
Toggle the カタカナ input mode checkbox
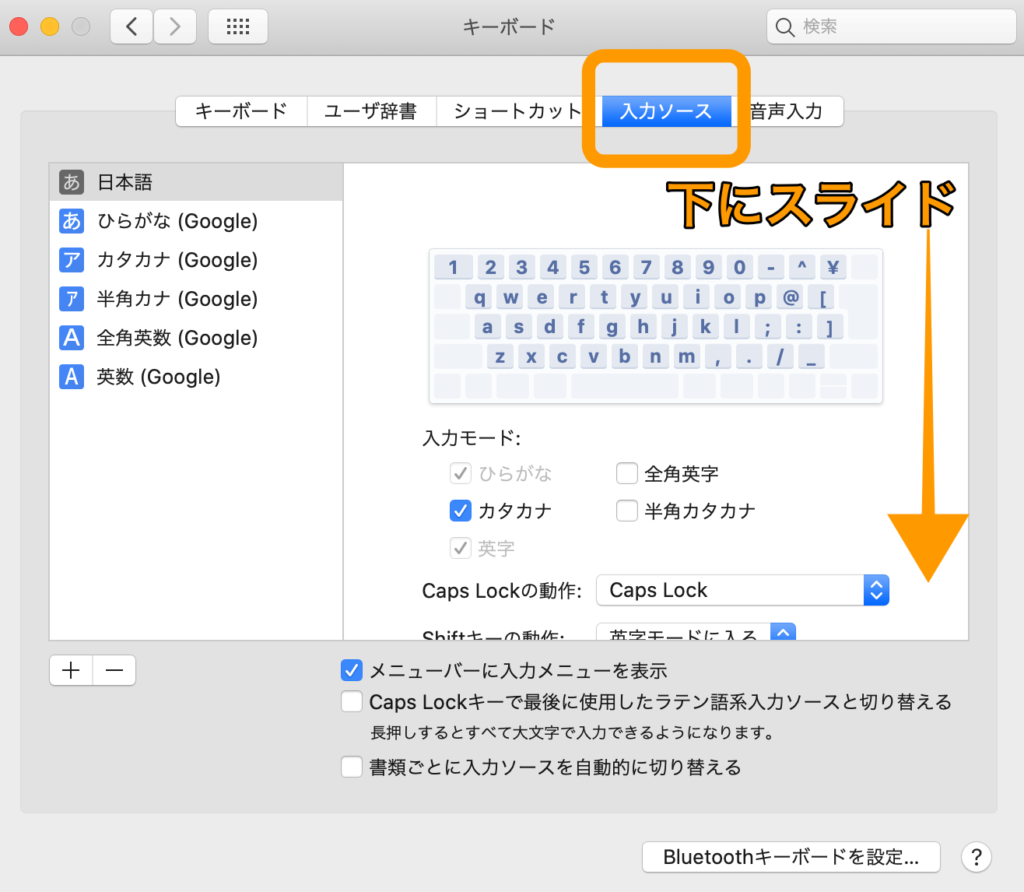(x=460, y=511)
